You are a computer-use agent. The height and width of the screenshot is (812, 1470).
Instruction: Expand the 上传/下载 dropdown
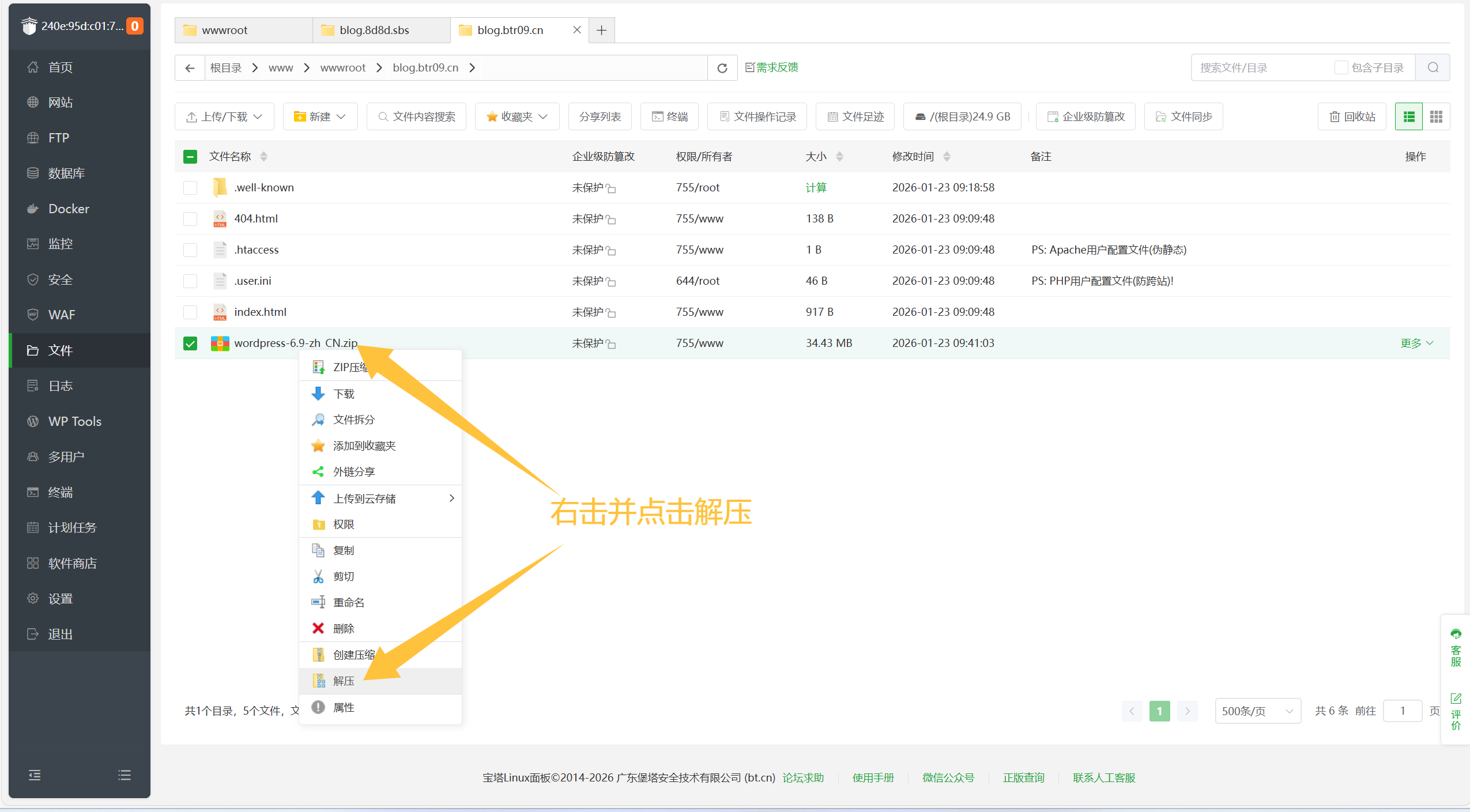(x=224, y=116)
